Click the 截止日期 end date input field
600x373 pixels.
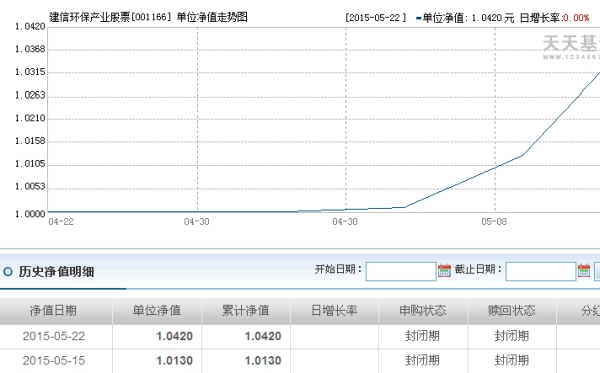tap(541, 271)
